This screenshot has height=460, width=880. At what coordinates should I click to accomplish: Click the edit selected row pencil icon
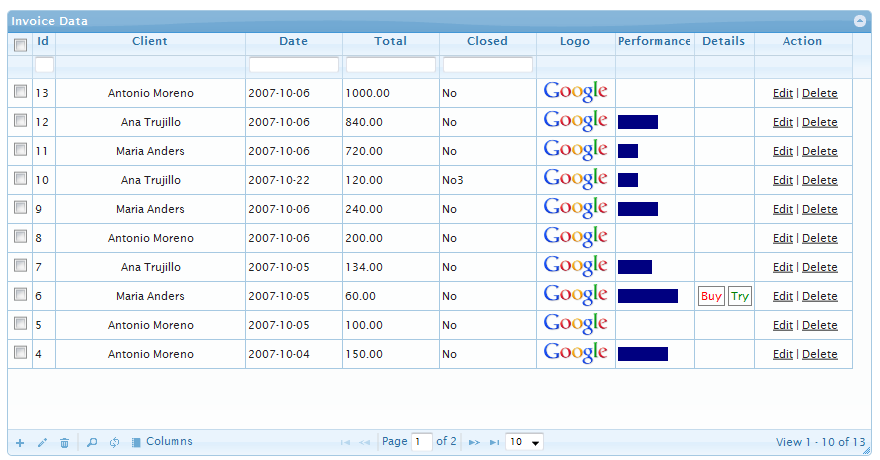pyautogui.click(x=42, y=442)
